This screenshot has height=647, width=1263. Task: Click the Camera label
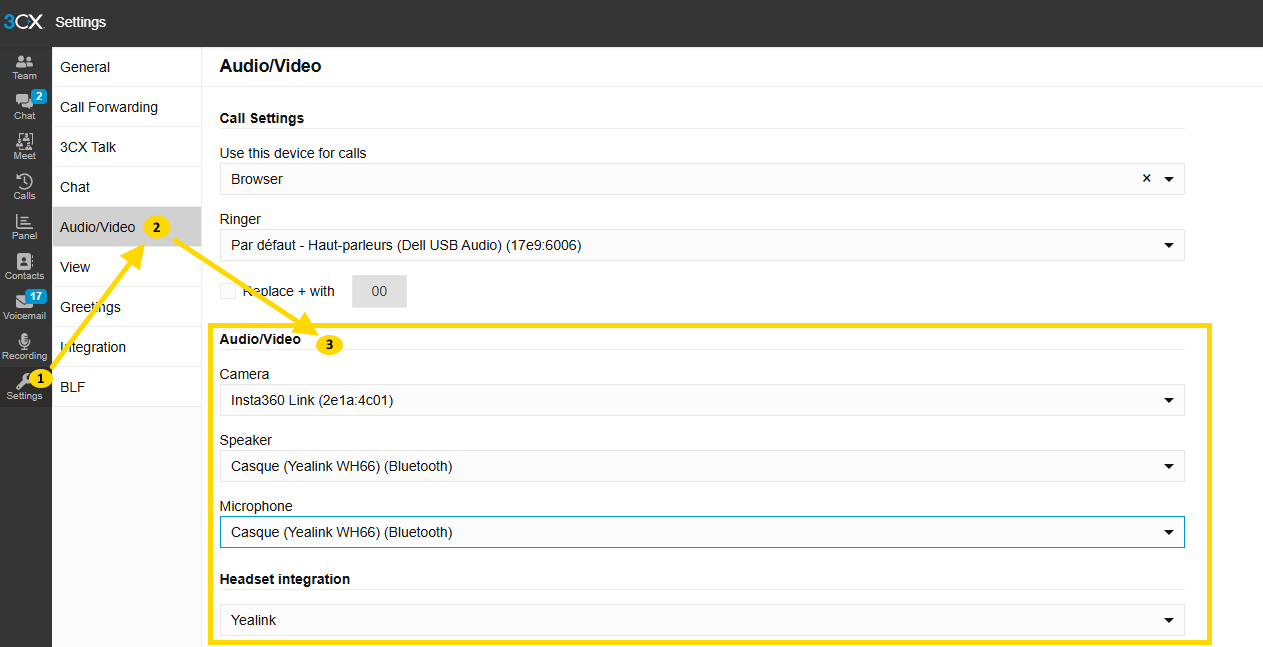245,374
